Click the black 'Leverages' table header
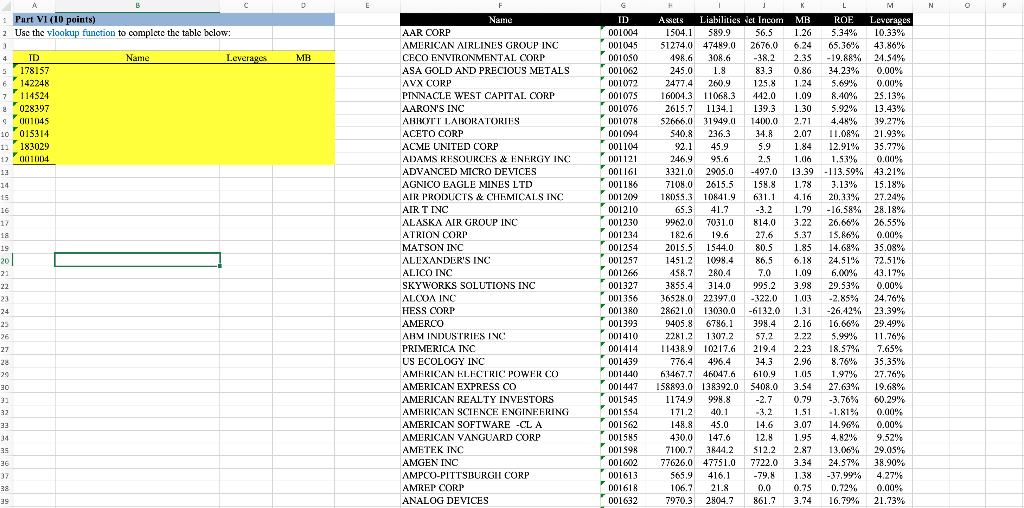This screenshot has height=508, width=1024. (x=889, y=20)
